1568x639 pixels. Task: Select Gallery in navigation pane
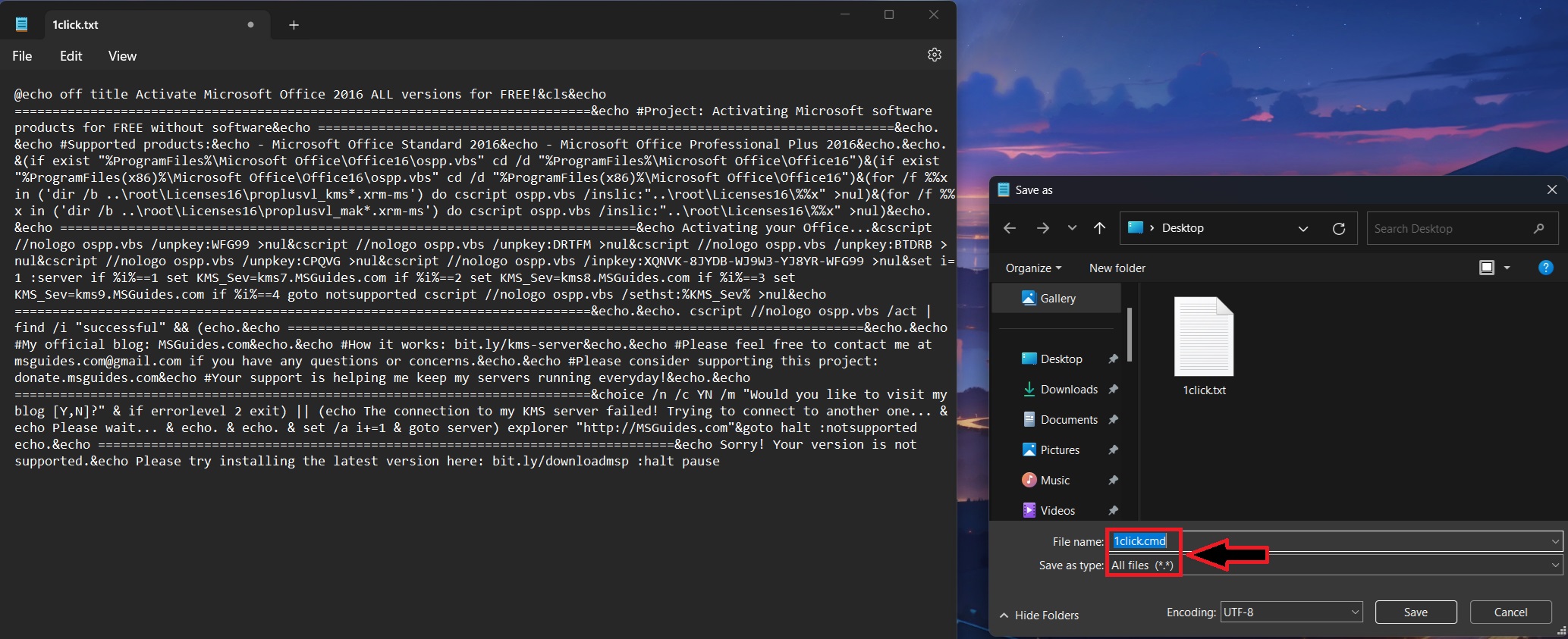[1057, 299]
